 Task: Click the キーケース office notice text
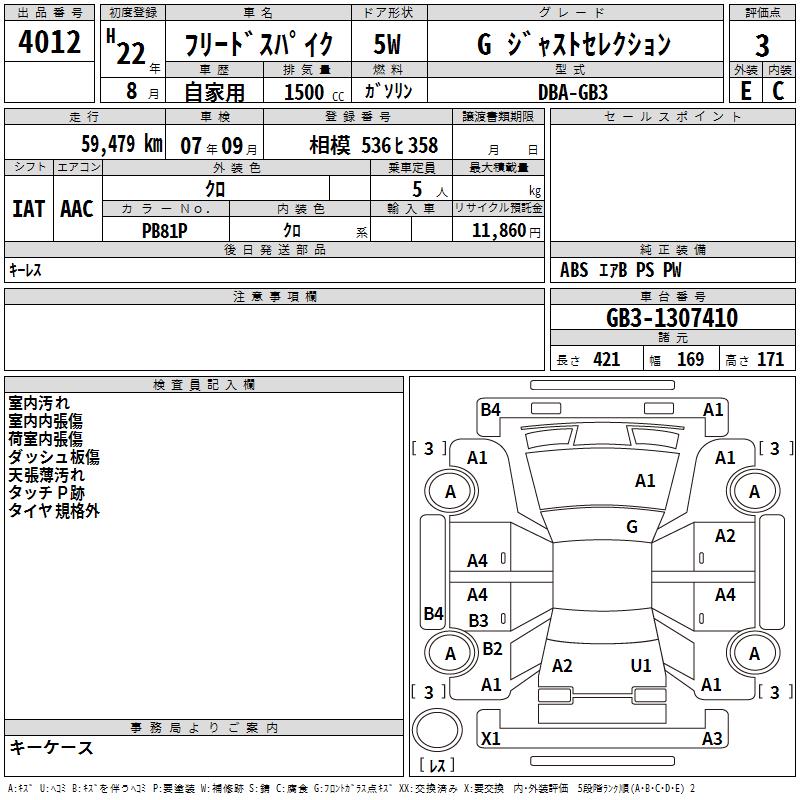[x=52, y=748]
